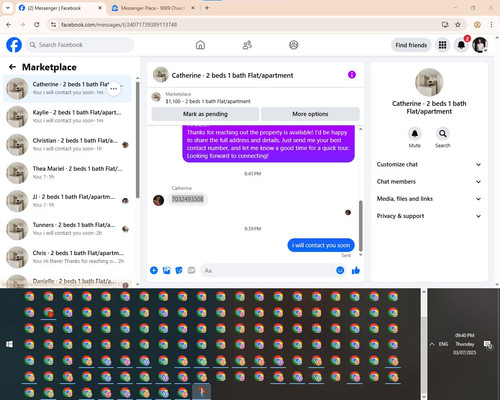Open Chrome profile icon in toolbar

(477, 25)
